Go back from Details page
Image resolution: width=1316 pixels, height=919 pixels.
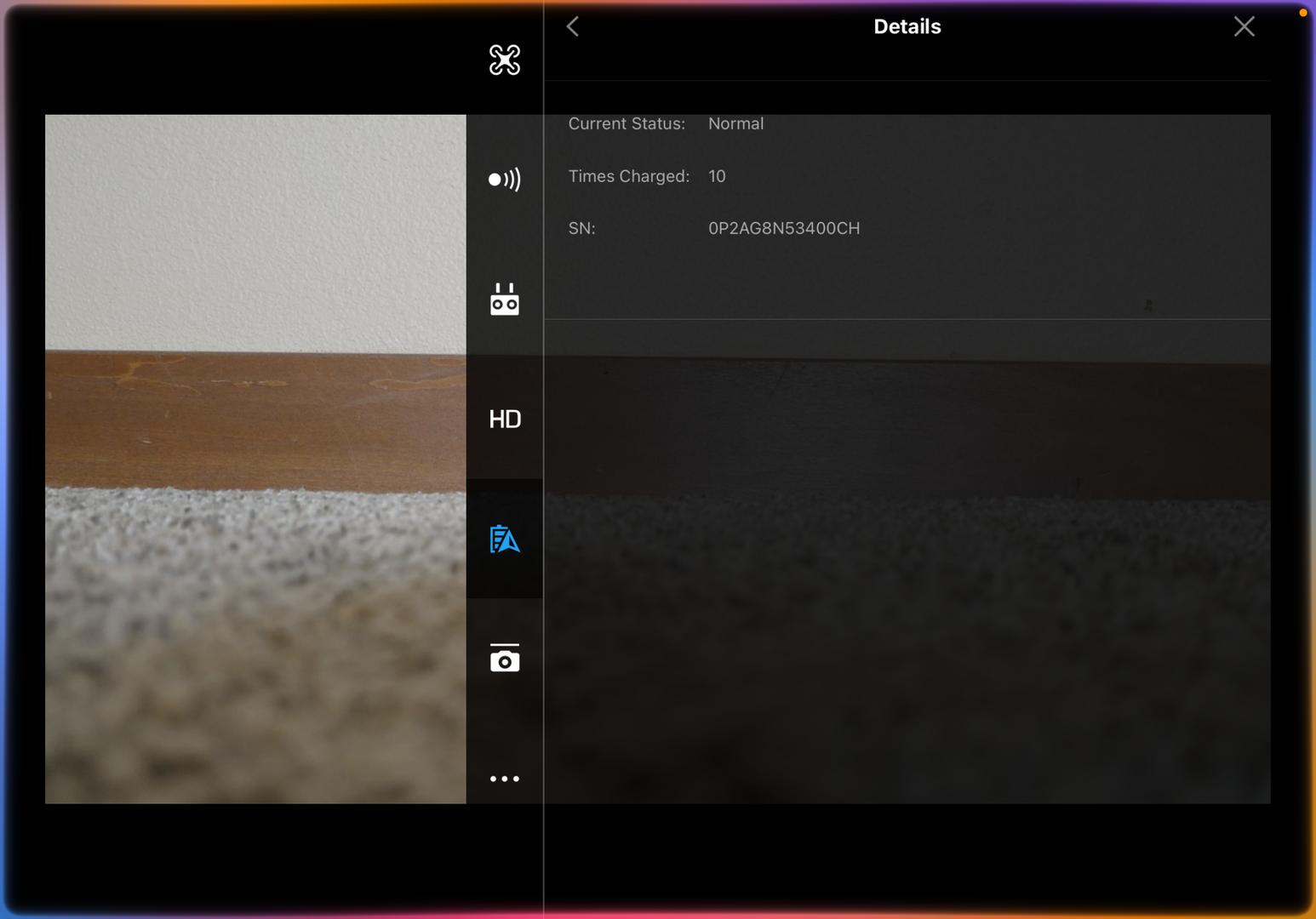(573, 26)
